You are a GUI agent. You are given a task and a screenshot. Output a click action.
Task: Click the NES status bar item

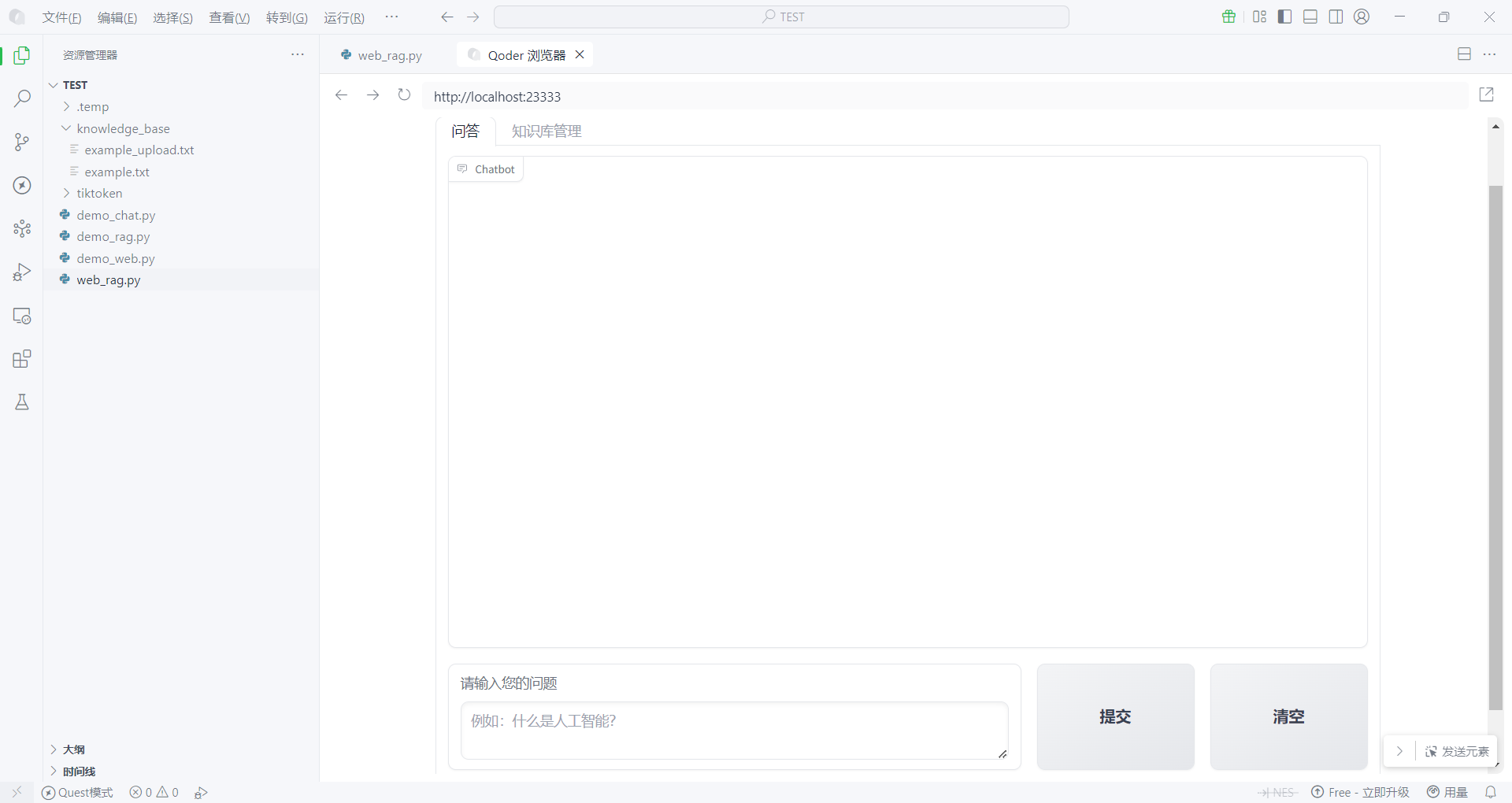pos(1277,792)
